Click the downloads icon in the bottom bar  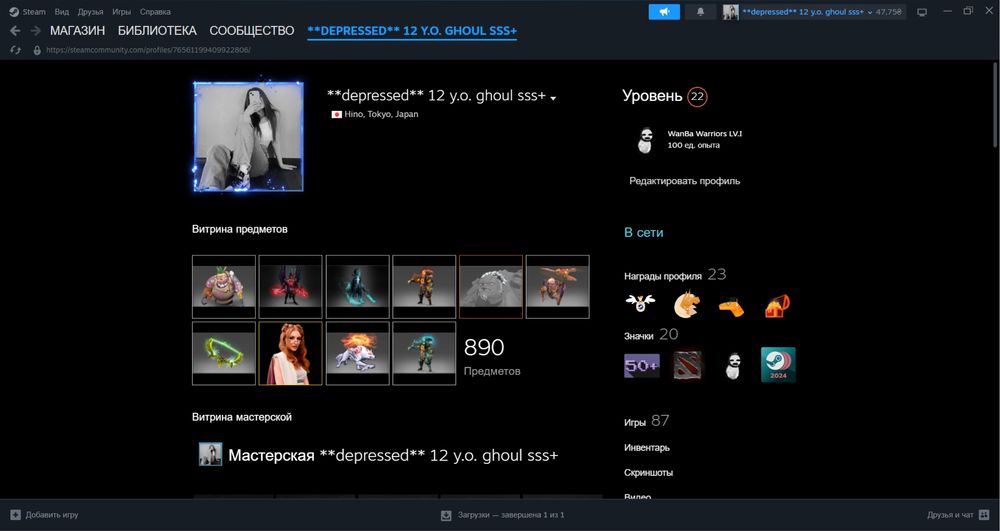(446, 515)
